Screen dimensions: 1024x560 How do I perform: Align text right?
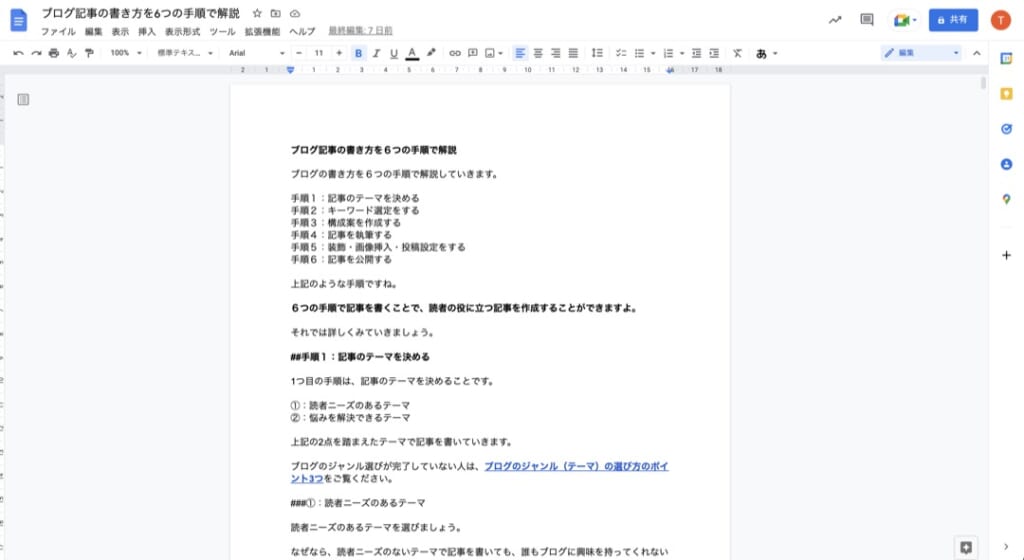coord(556,53)
